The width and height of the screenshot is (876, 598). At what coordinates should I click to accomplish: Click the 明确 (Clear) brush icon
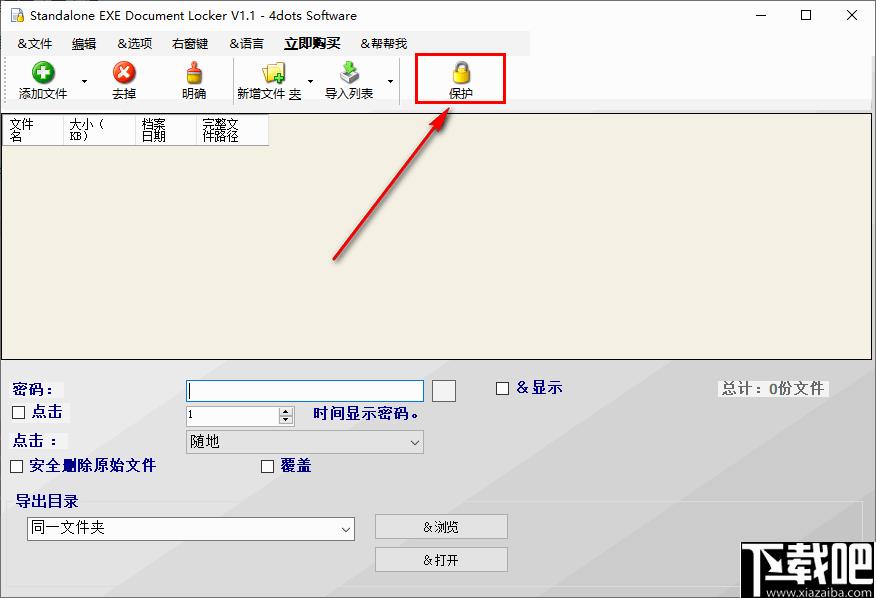(x=194, y=73)
